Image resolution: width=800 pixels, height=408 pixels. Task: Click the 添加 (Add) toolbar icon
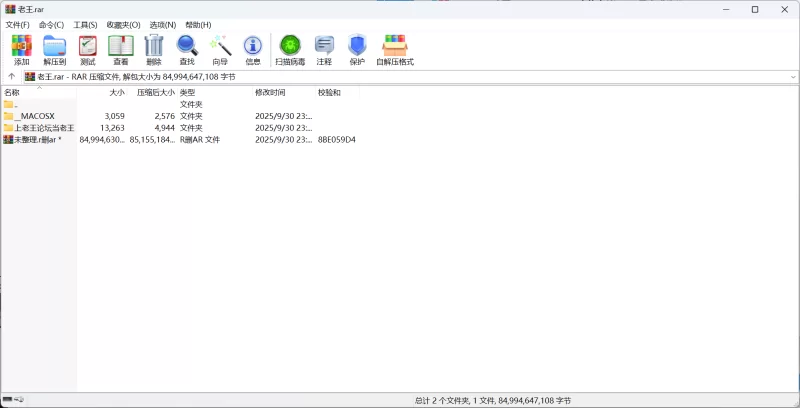click(x=21, y=49)
